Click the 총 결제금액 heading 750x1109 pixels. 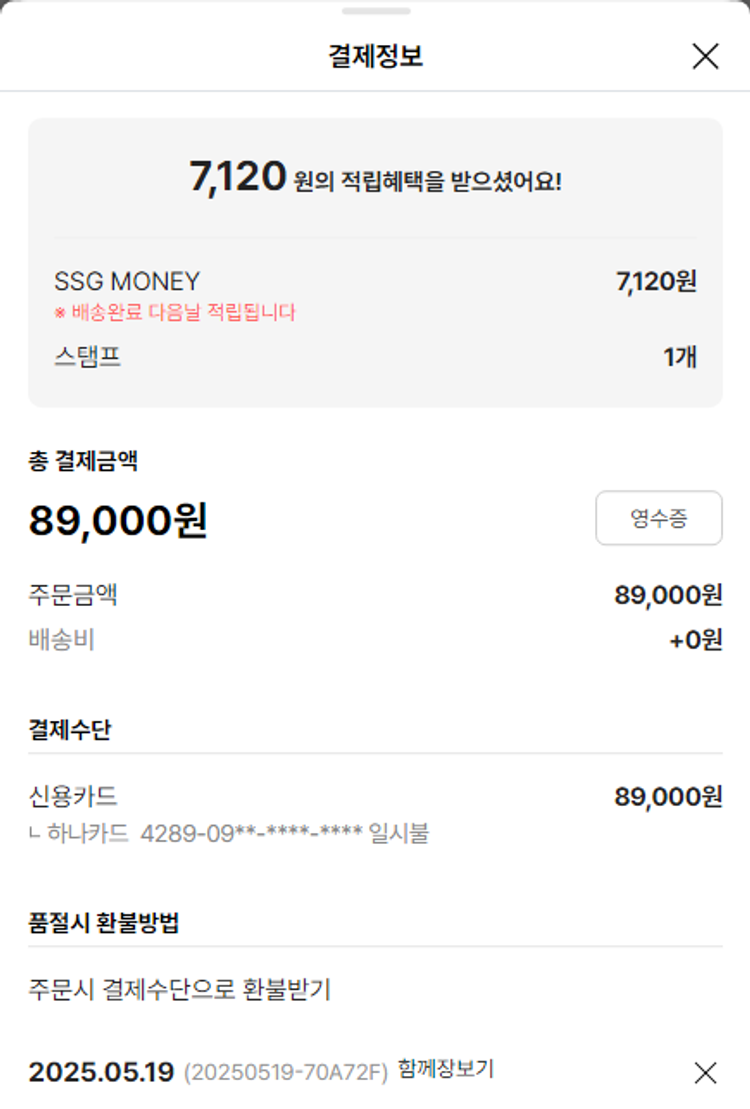(x=83, y=461)
